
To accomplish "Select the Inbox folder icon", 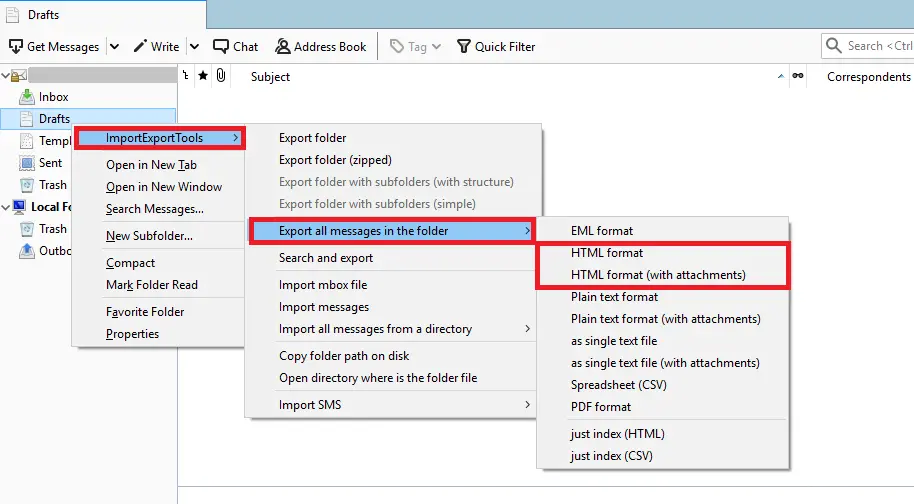I will [x=27, y=97].
